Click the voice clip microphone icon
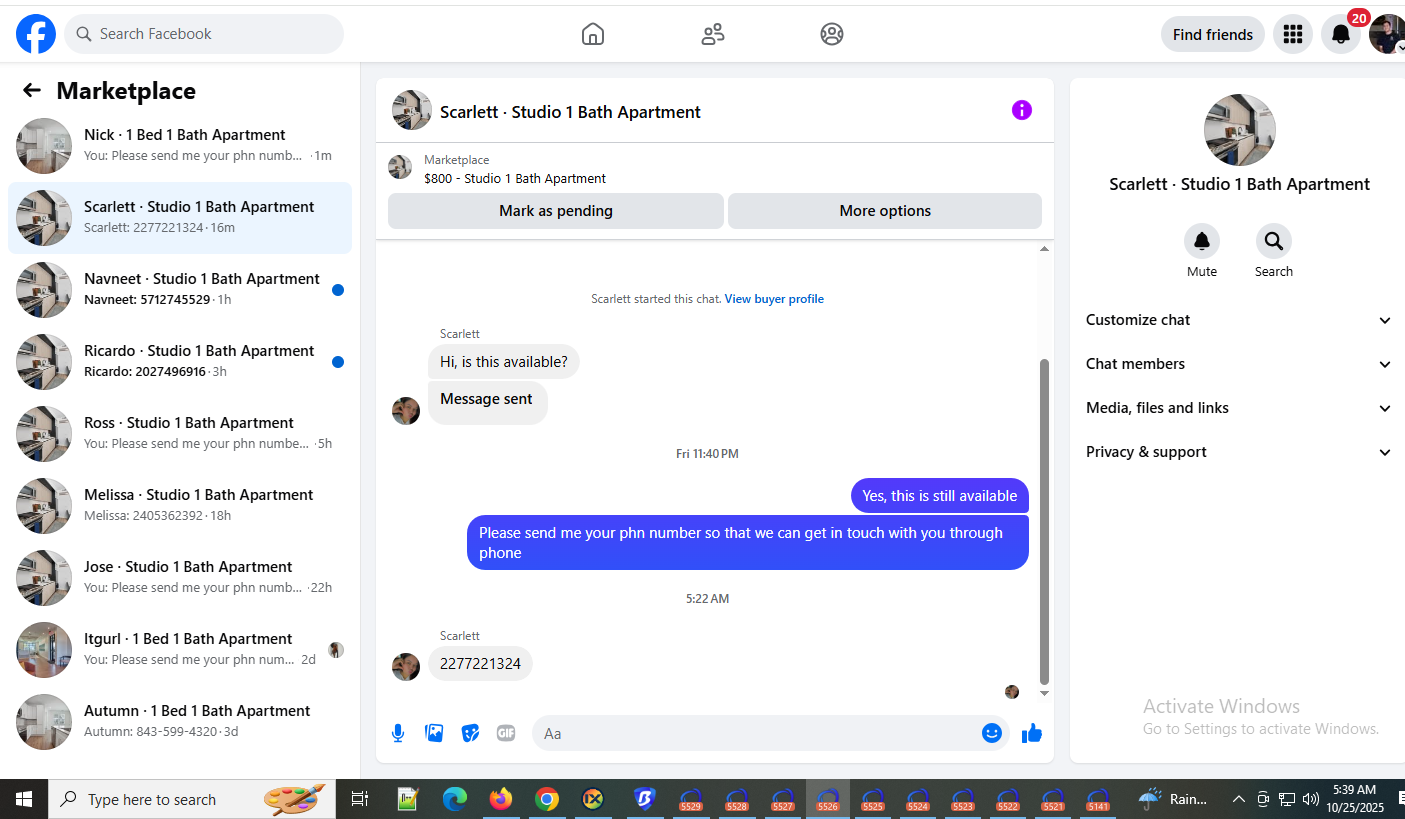 coord(398,733)
